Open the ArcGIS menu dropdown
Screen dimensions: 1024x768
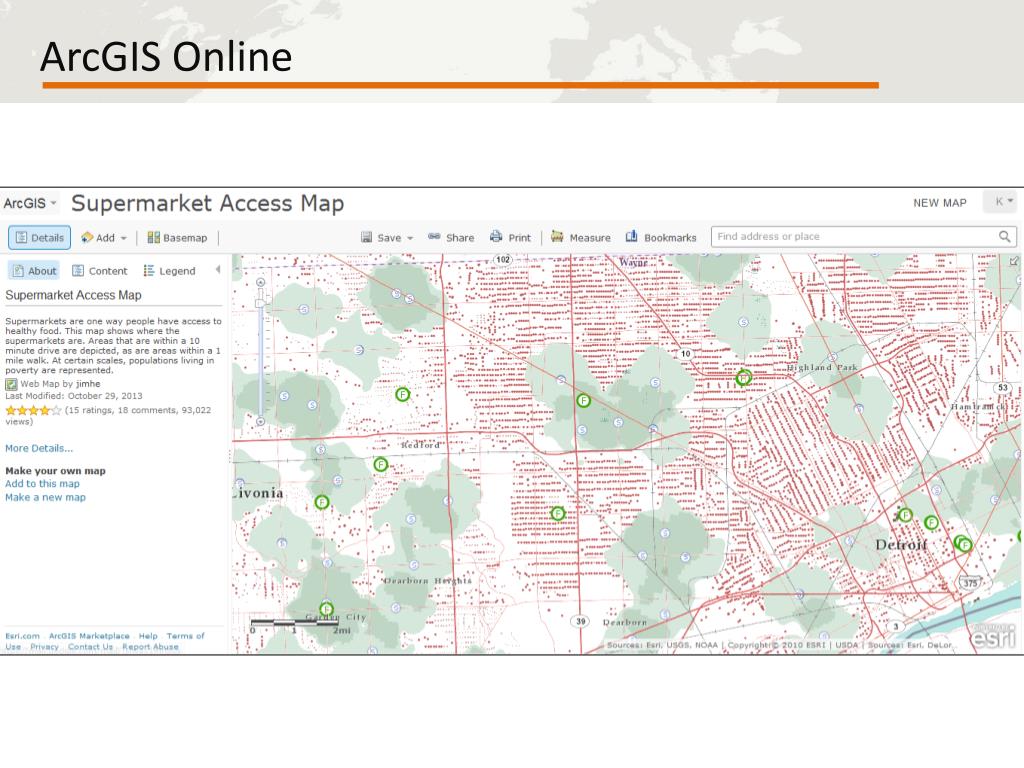(x=30, y=203)
